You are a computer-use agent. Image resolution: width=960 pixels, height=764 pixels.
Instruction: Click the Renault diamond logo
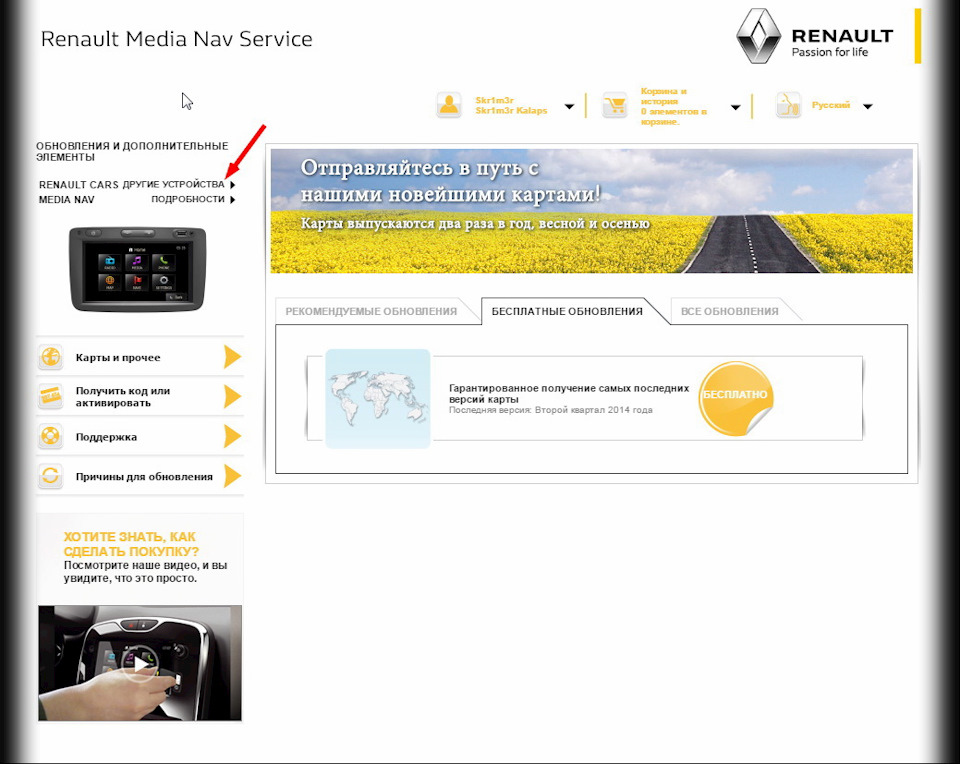point(759,36)
